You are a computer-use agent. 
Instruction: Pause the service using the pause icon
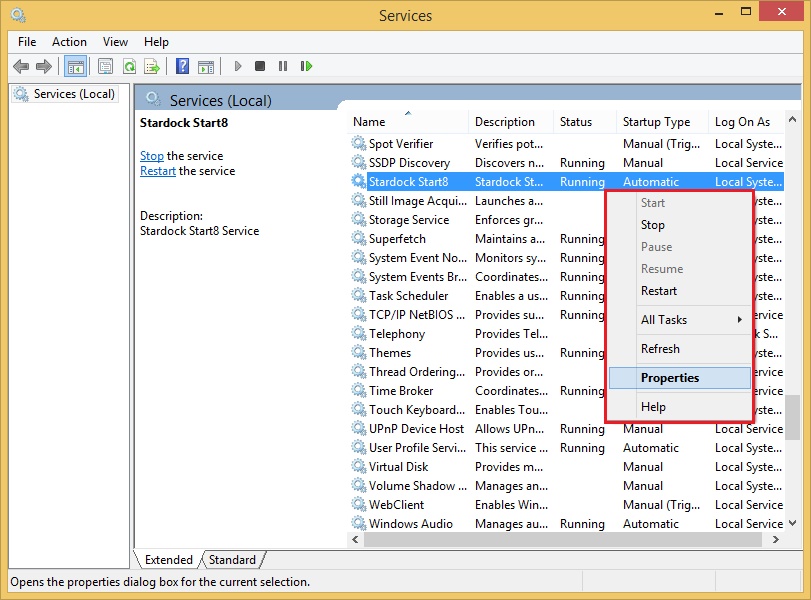(282, 66)
